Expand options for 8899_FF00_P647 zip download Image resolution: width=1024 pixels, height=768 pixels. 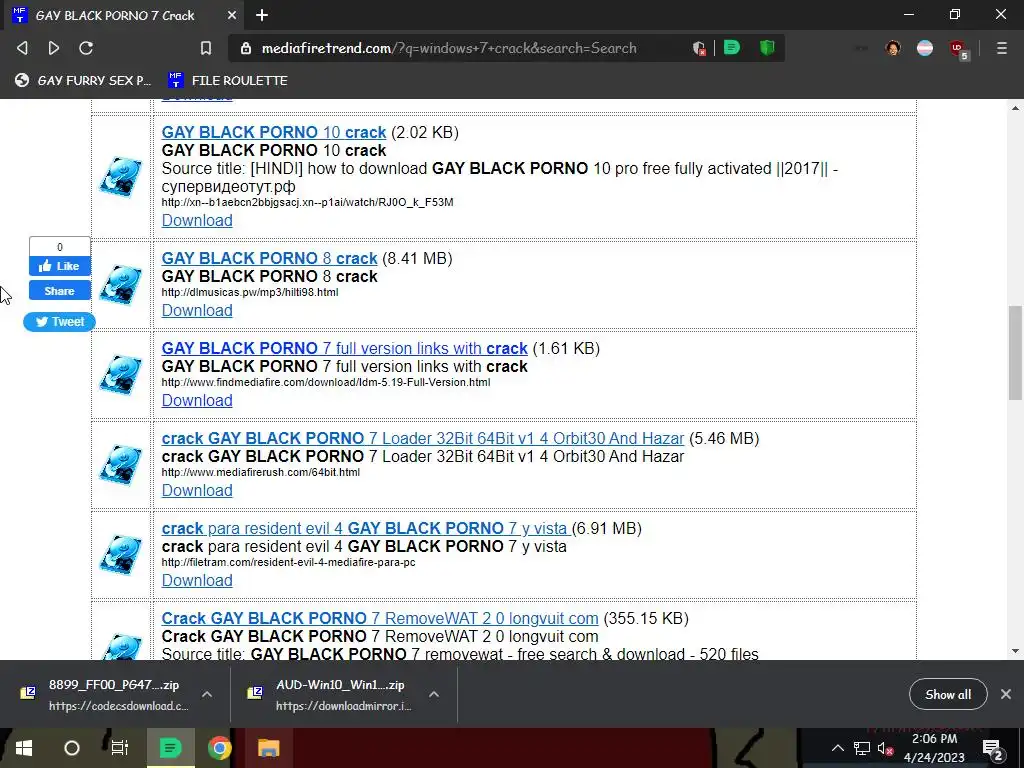click(207, 694)
